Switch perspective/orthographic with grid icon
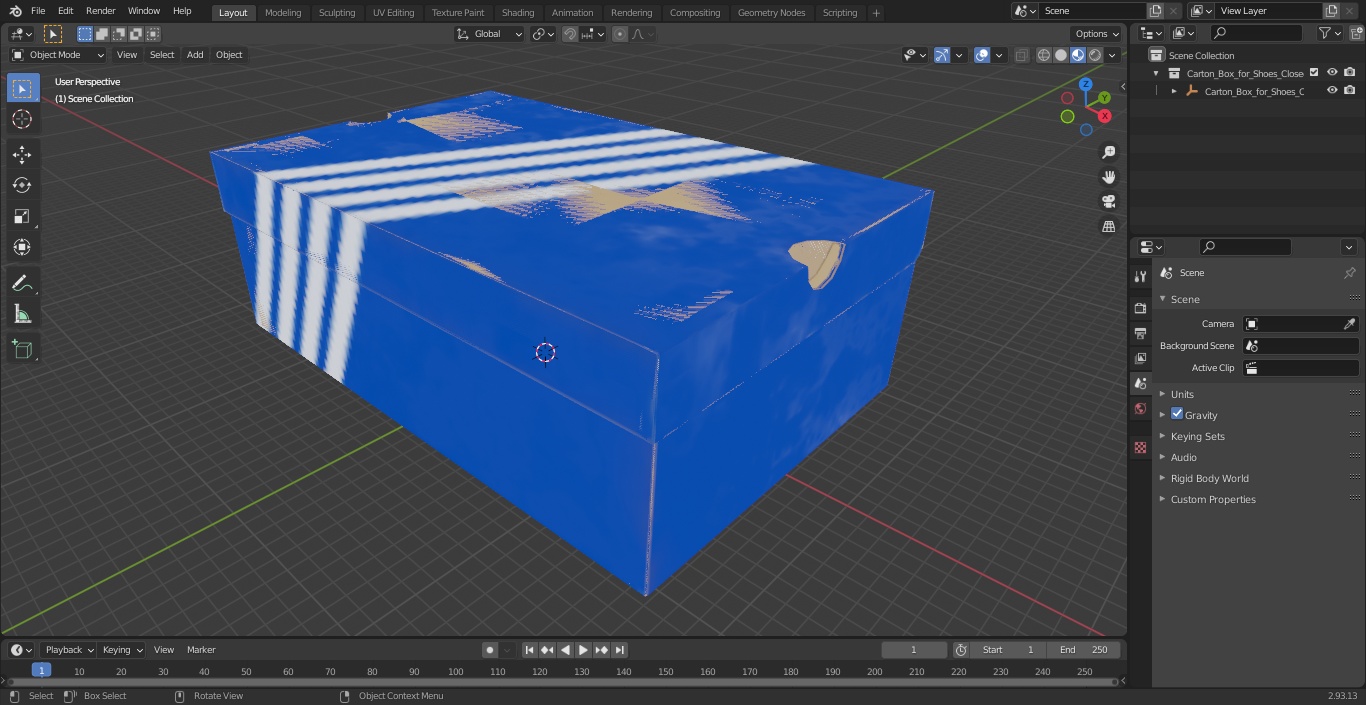The height and width of the screenshot is (705, 1366). [x=1108, y=226]
